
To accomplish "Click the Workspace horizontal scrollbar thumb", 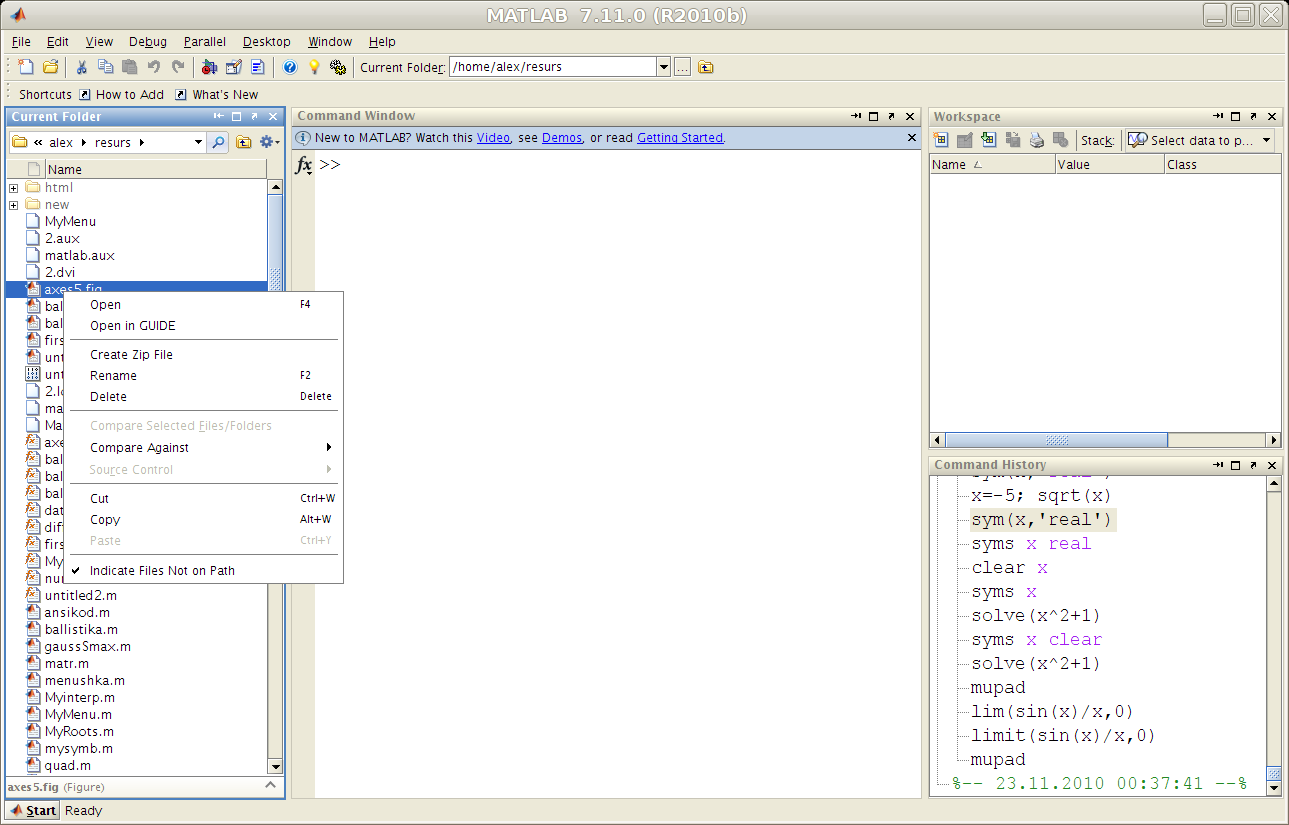I will [x=1056, y=439].
